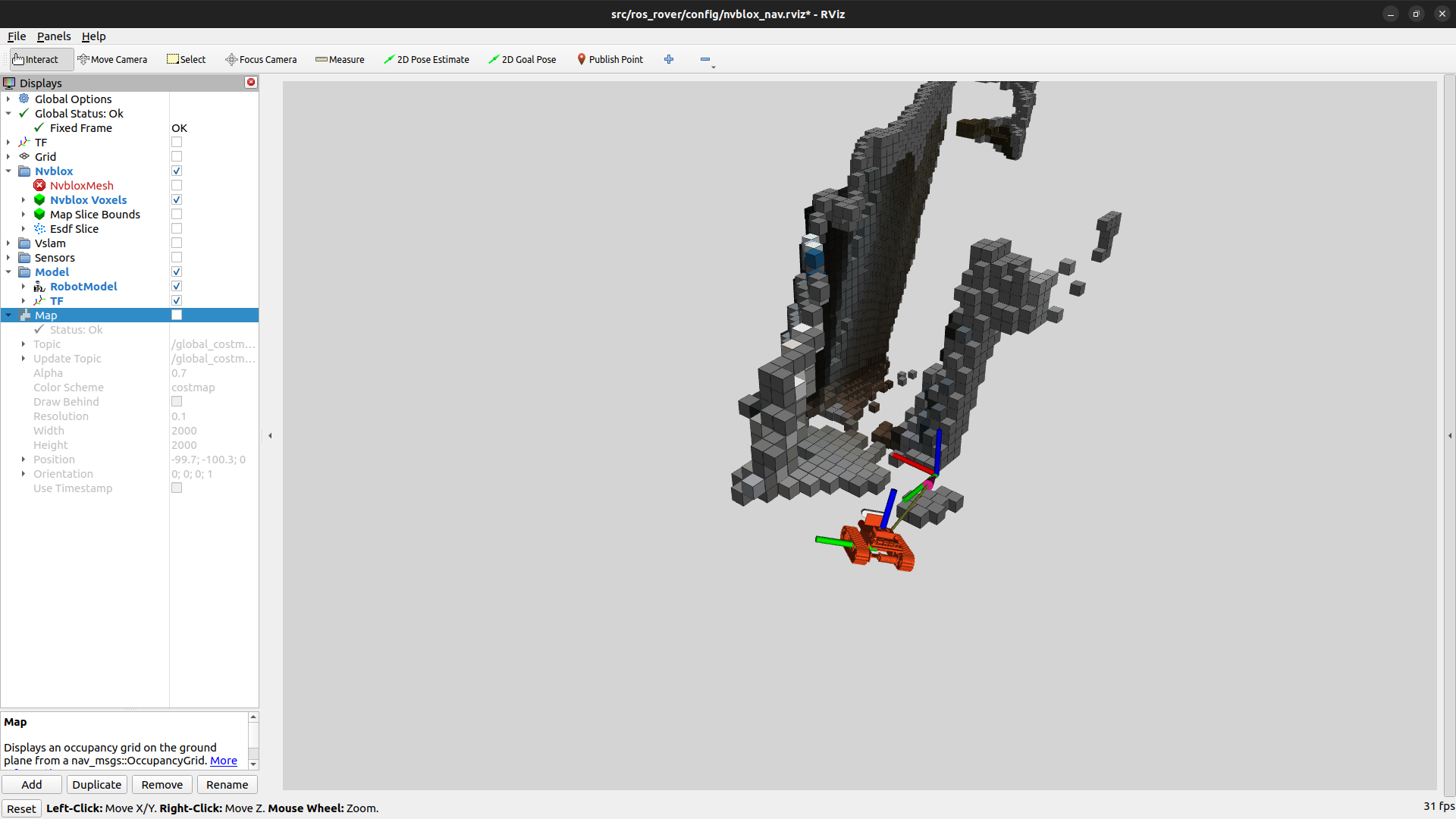Add a new tool with the plus icon
This screenshot has height=819, width=1456.
click(669, 59)
